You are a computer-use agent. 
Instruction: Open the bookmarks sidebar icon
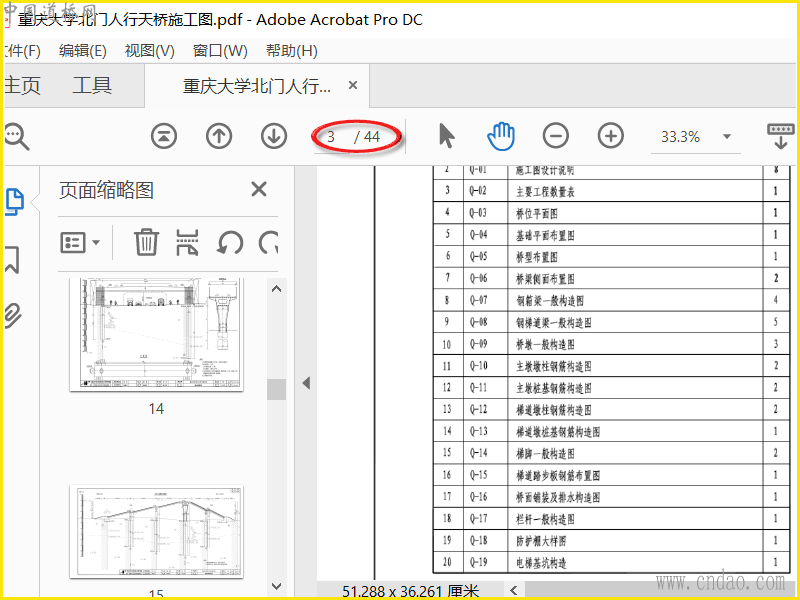pos(12,259)
